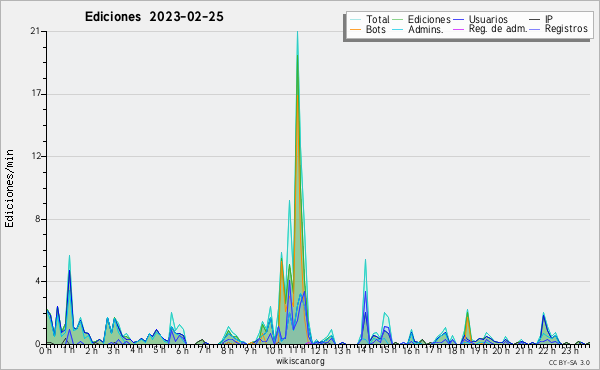The width and height of the screenshot is (600, 370).
Task: Click the 'Ediciones' legend label
Action: 429,19
